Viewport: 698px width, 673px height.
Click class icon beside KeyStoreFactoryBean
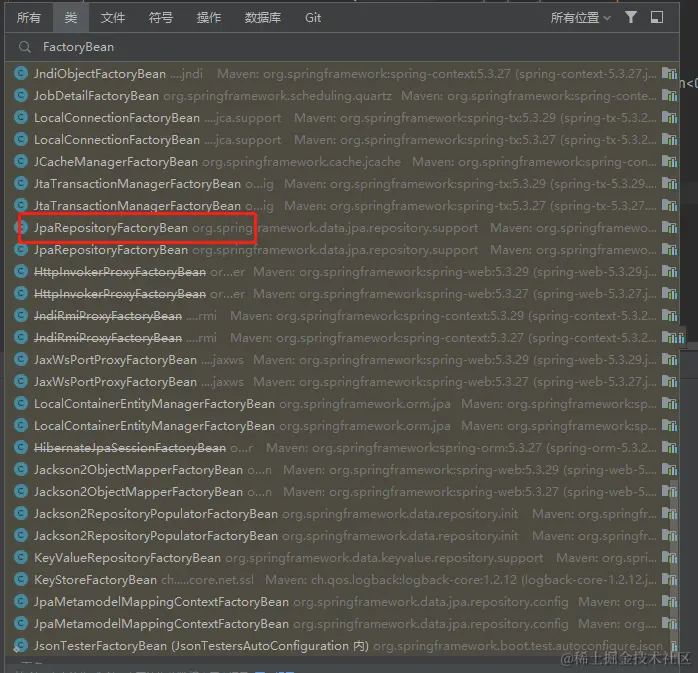click(20, 580)
